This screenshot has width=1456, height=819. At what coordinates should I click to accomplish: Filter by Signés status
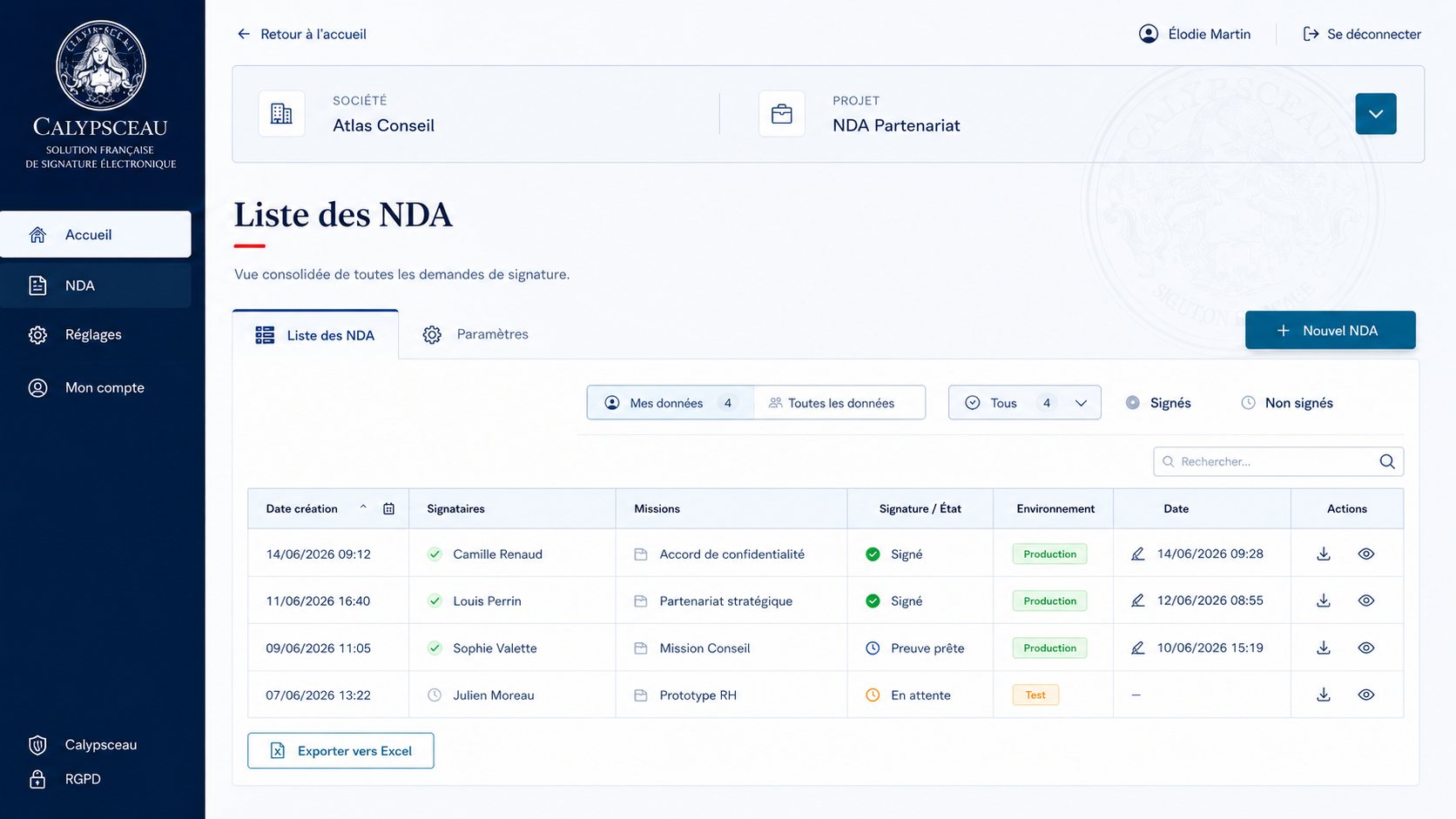[x=1158, y=403]
